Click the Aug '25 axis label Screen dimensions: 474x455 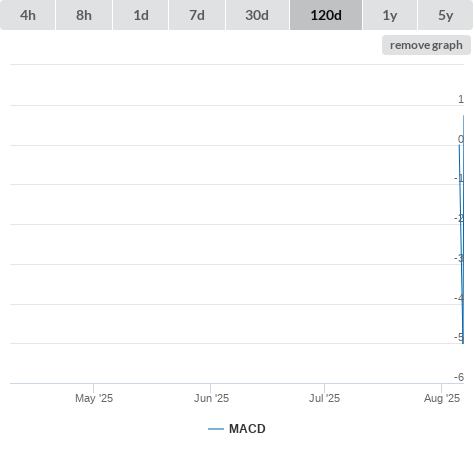pos(442,398)
